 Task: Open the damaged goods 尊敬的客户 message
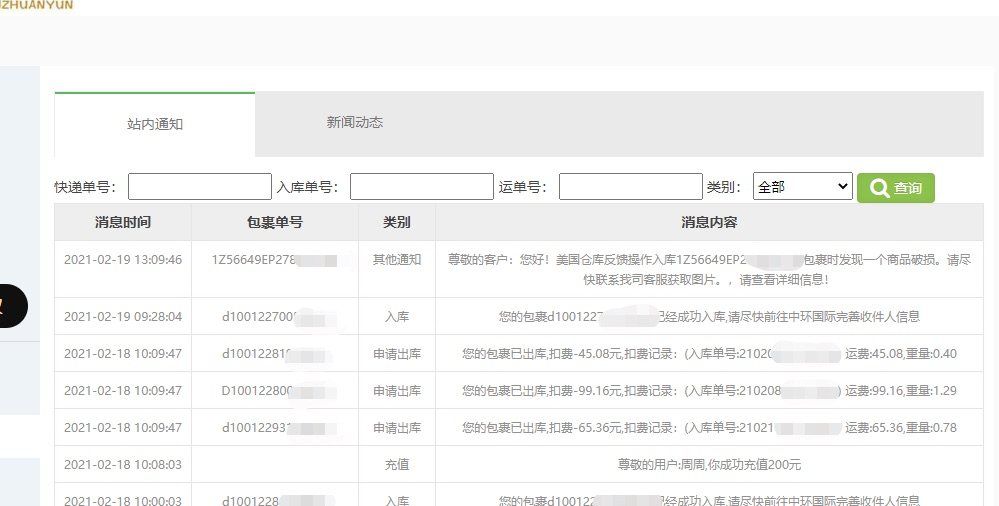coord(709,268)
